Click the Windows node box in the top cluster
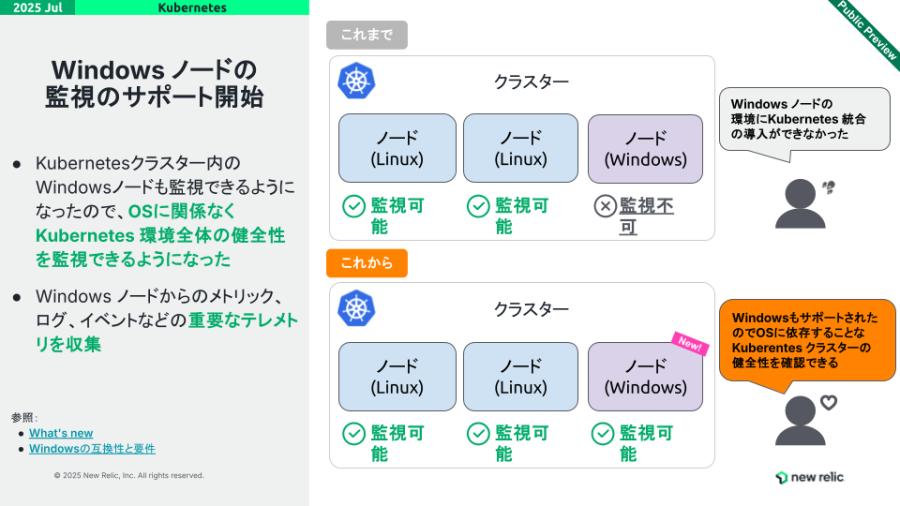The width and height of the screenshot is (900, 506). (x=645, y=149)
